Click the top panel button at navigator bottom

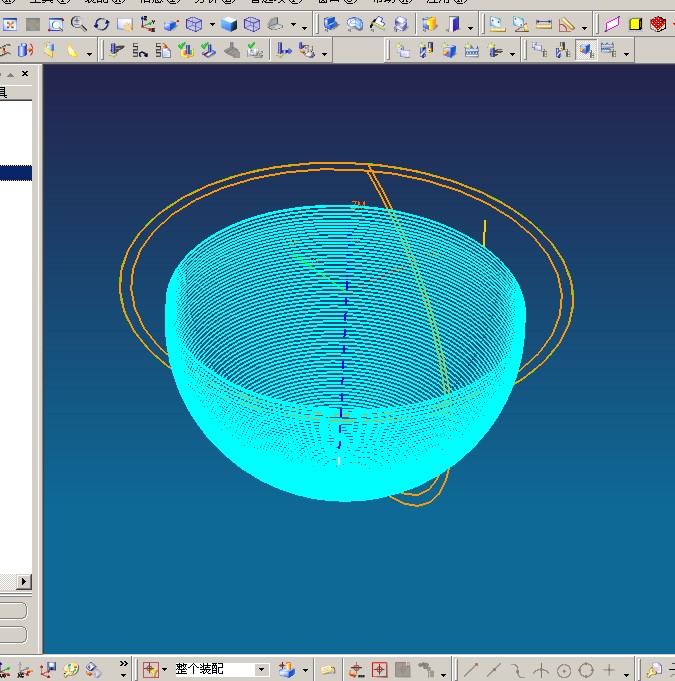[13, 611]
